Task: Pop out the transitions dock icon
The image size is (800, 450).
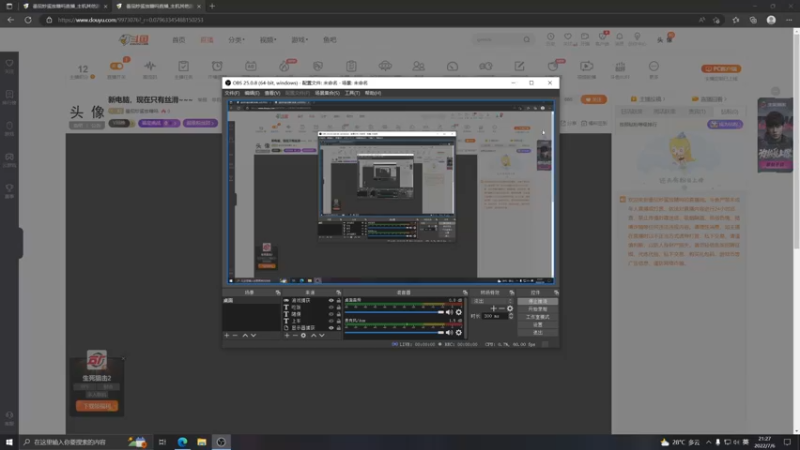Action: click(x=512, y=292)
